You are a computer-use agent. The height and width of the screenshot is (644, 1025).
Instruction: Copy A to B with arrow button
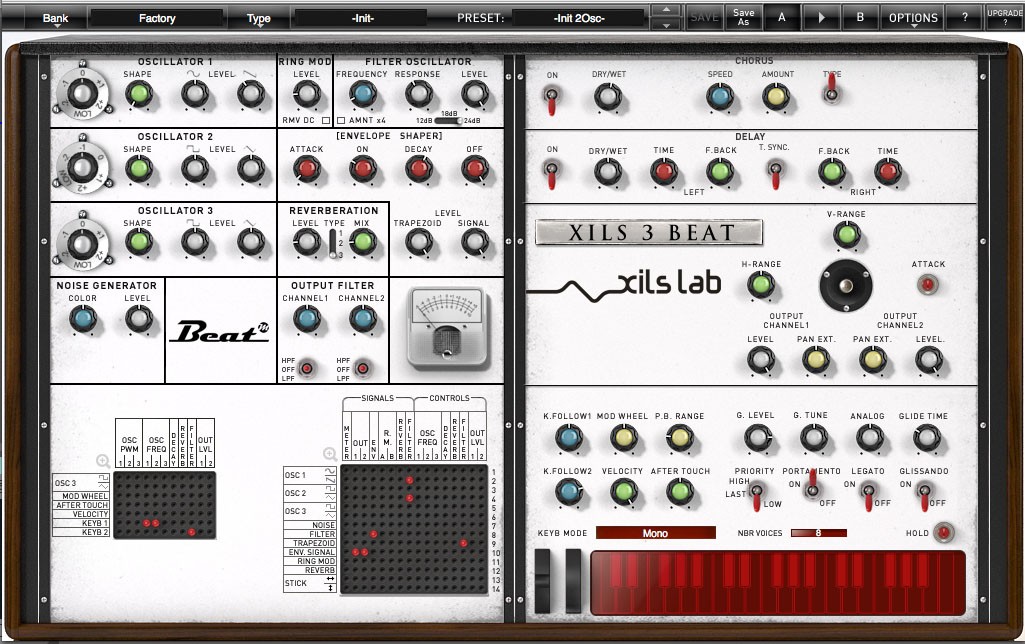coord(822,17)
